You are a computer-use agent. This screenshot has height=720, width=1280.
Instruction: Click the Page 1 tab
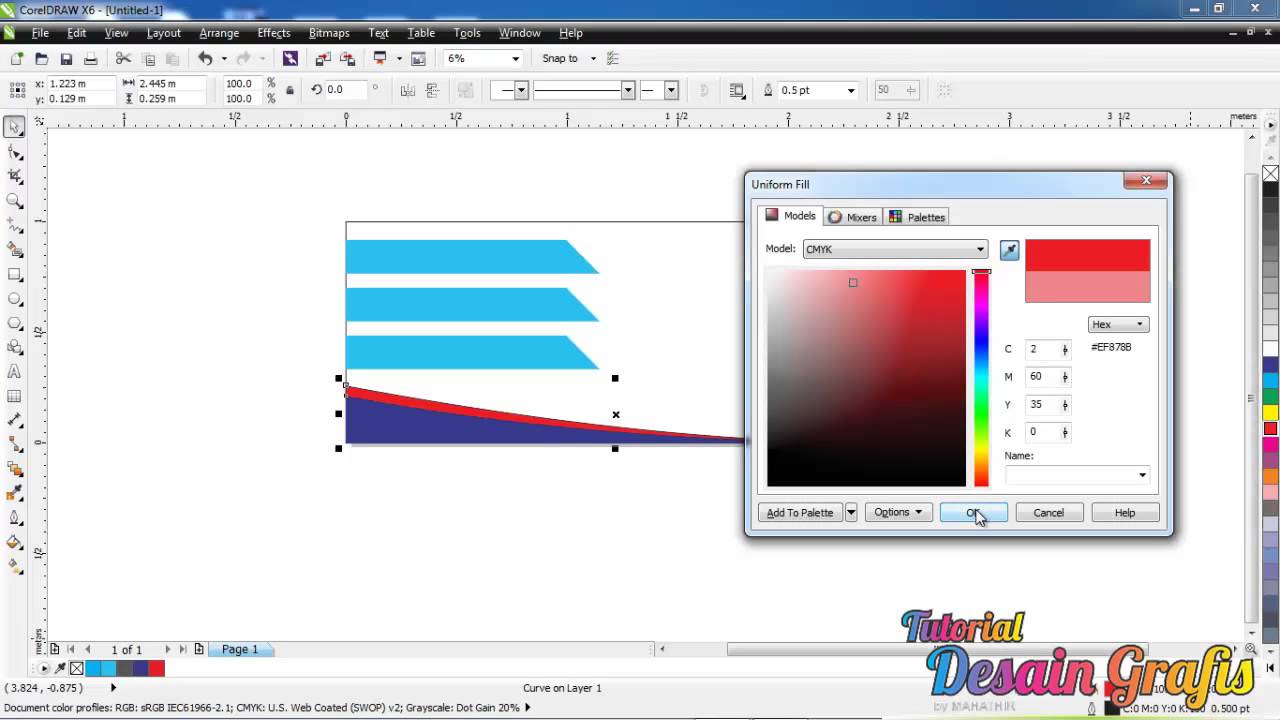239,649
